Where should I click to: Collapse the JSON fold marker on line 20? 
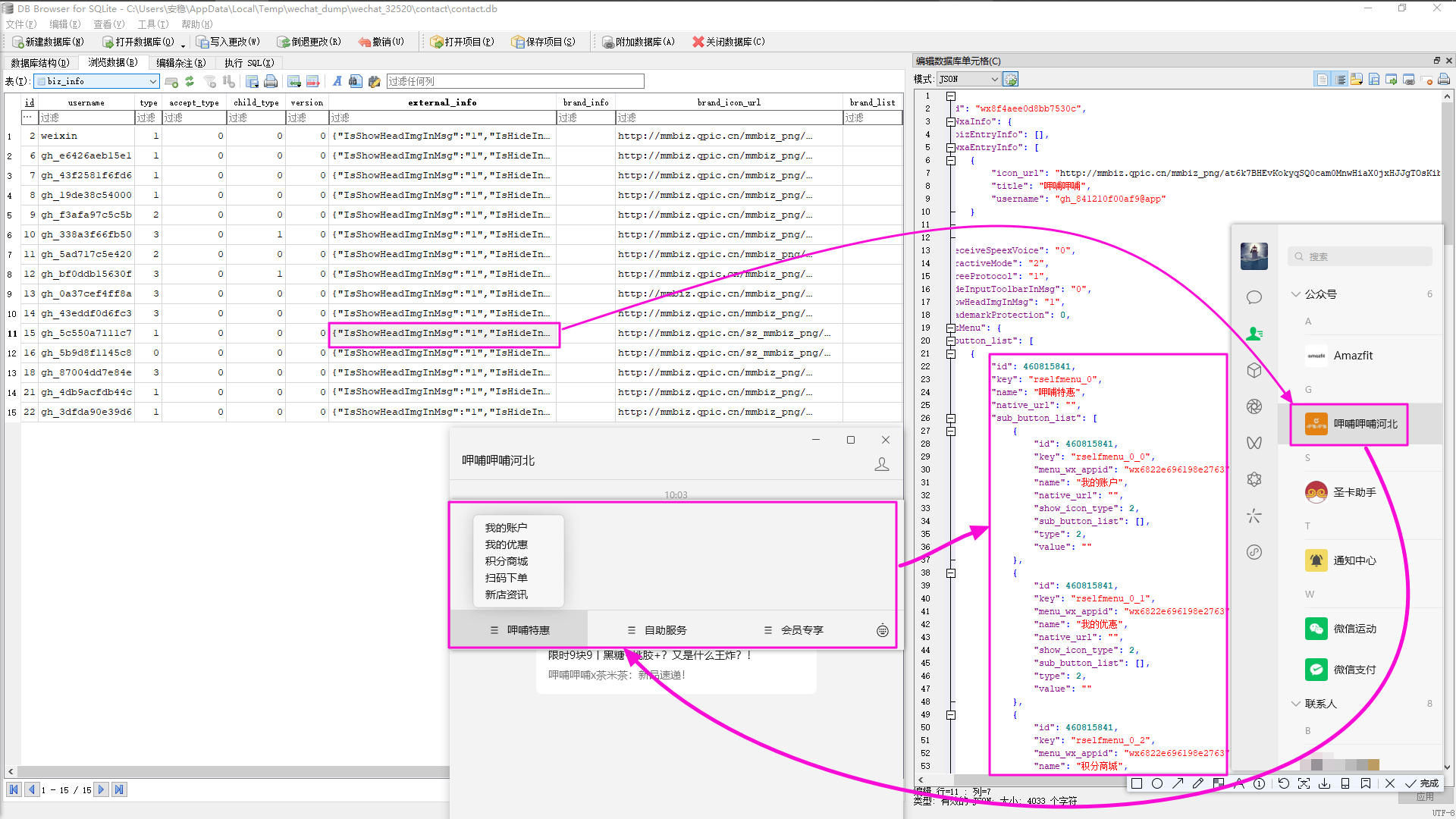pos(950,340)
